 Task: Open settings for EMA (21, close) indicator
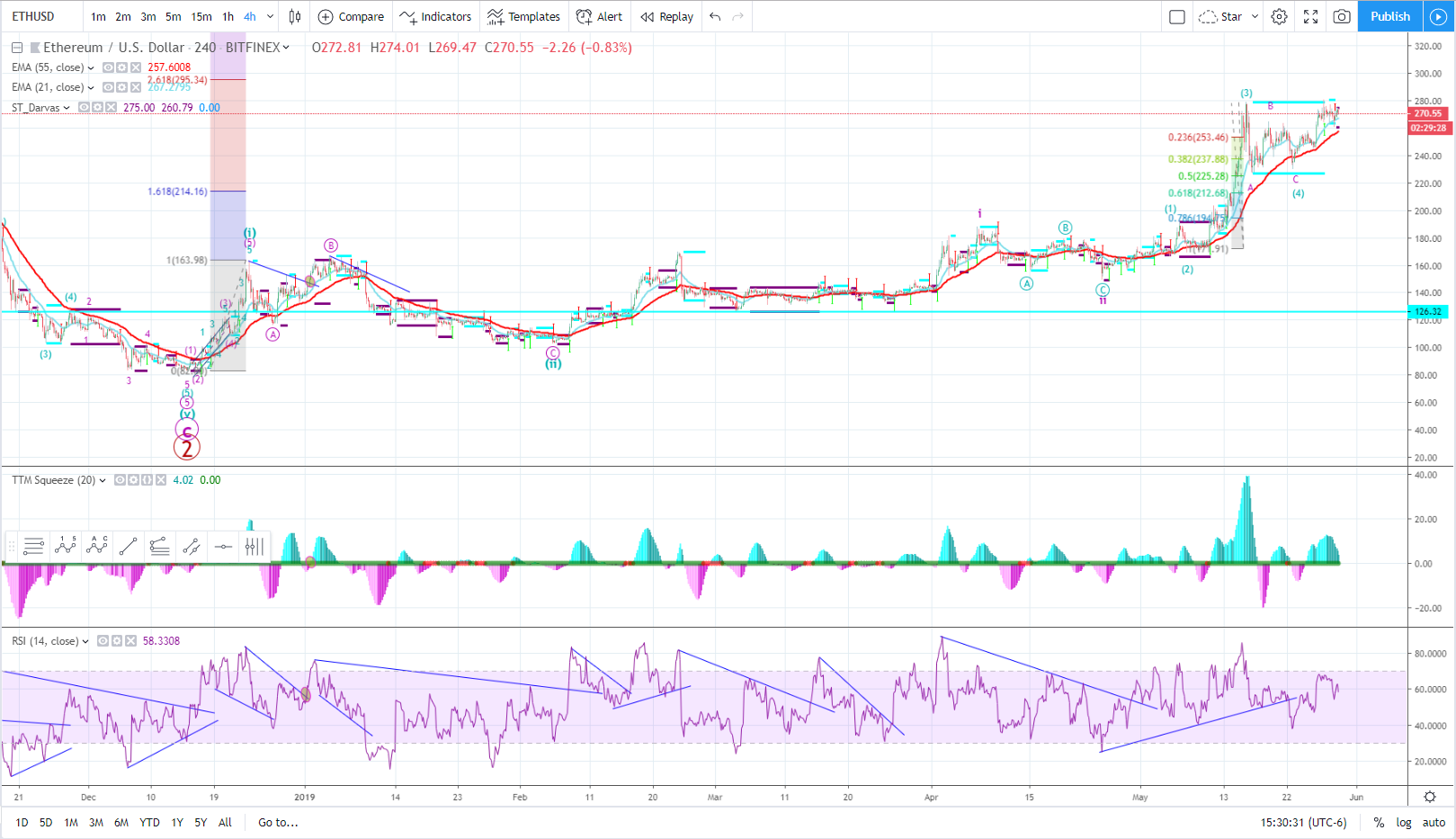[x=121, y=87]
